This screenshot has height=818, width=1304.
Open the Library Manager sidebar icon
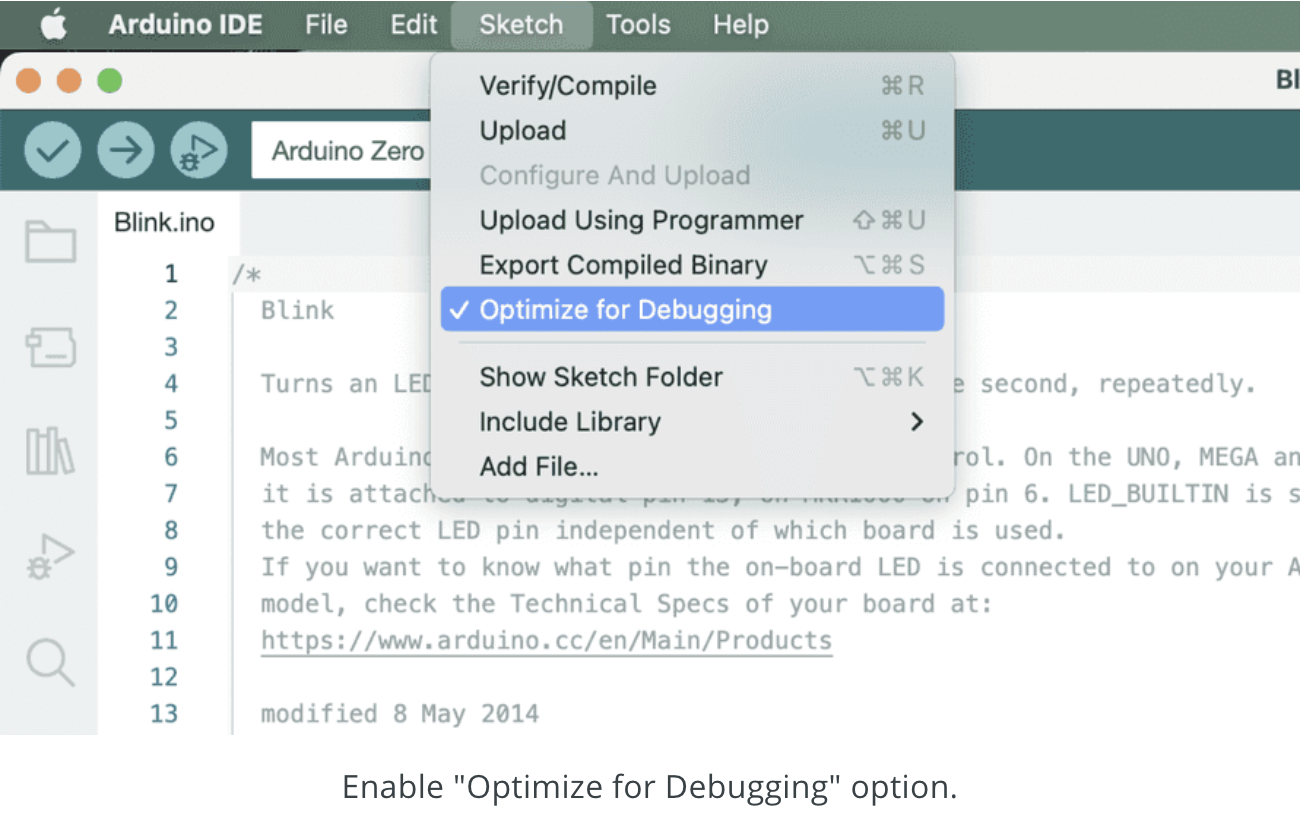point(50,451)
